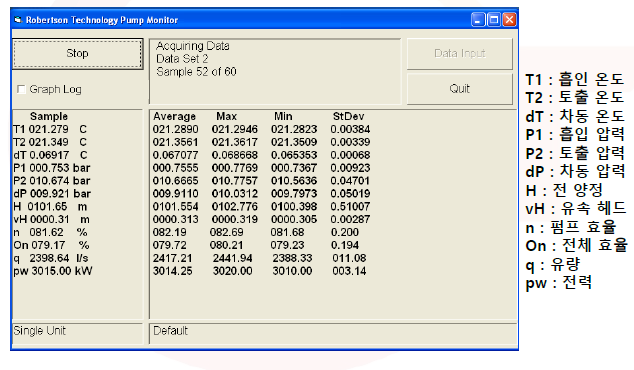
Task: Stop data acquisition with the Stop button
Action: pyautogui.click(x=78, y=54)
